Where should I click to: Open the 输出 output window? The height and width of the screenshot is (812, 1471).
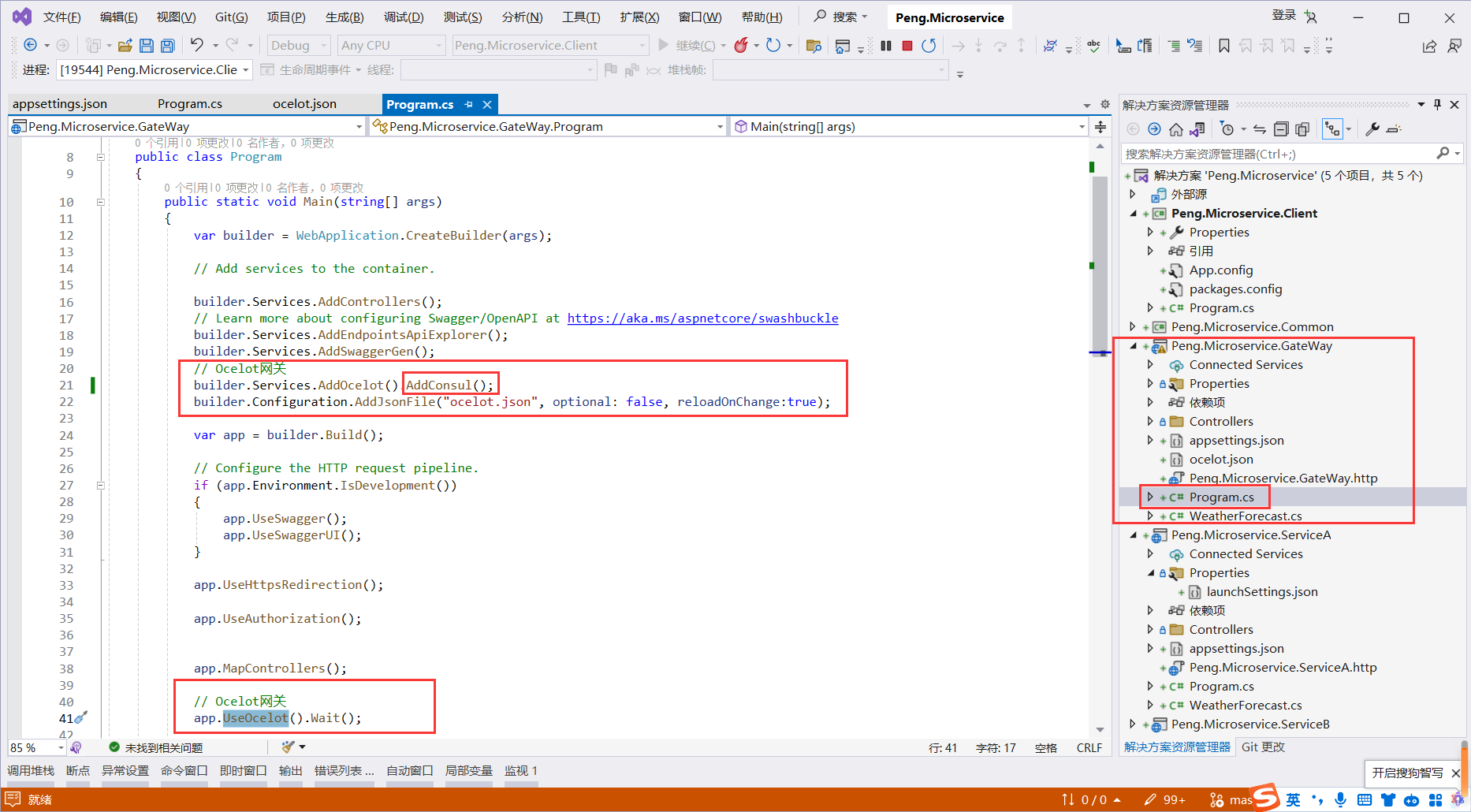(290, 771)
